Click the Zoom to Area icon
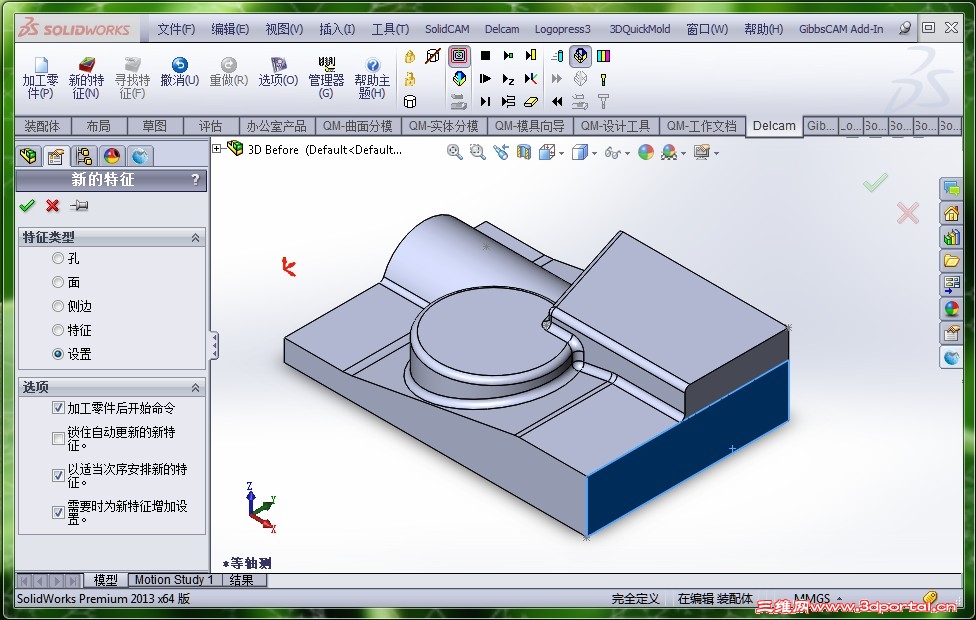Screen dimensions: 976x620 [477, 152]
